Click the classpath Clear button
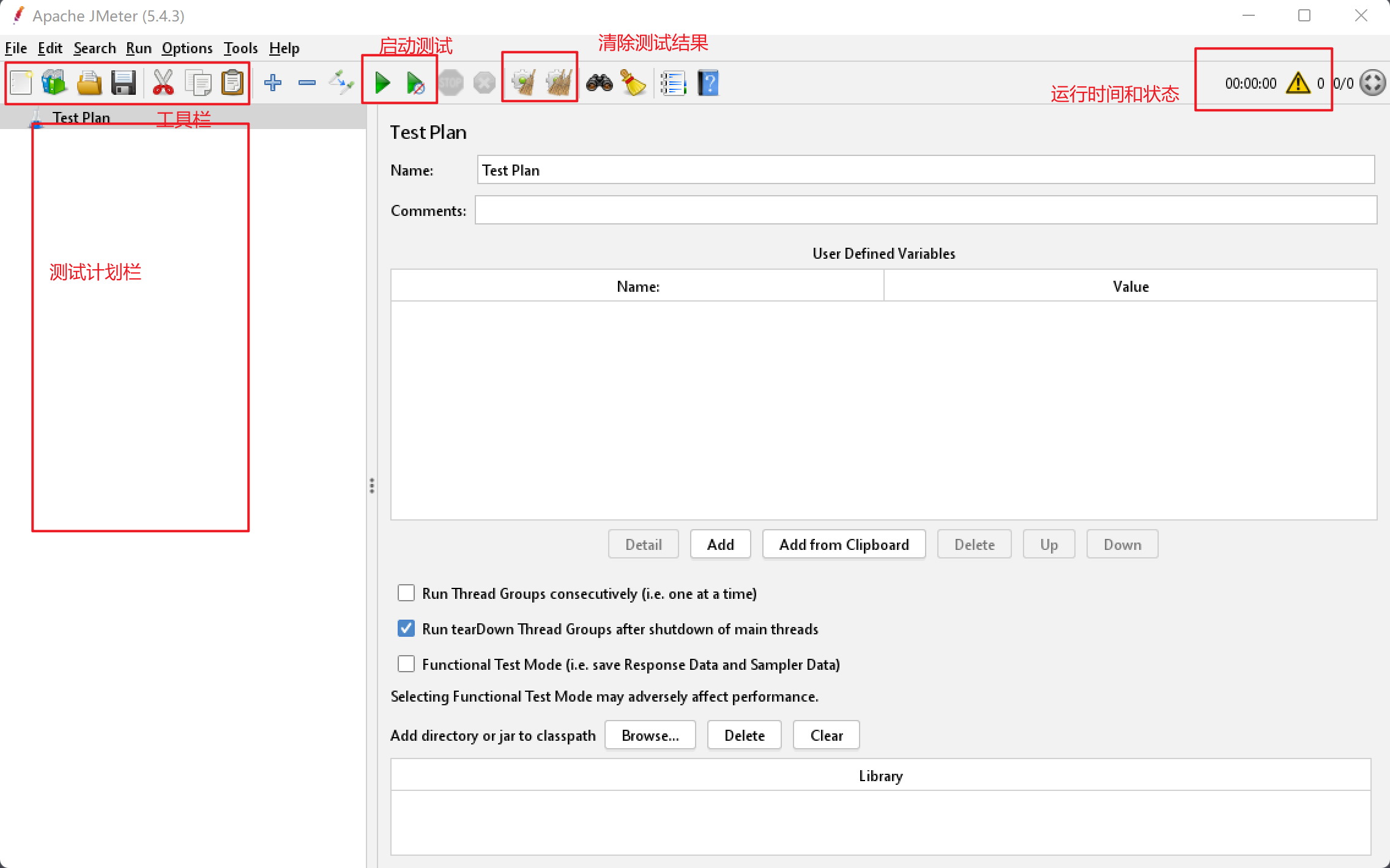 [x=827, y=735]
